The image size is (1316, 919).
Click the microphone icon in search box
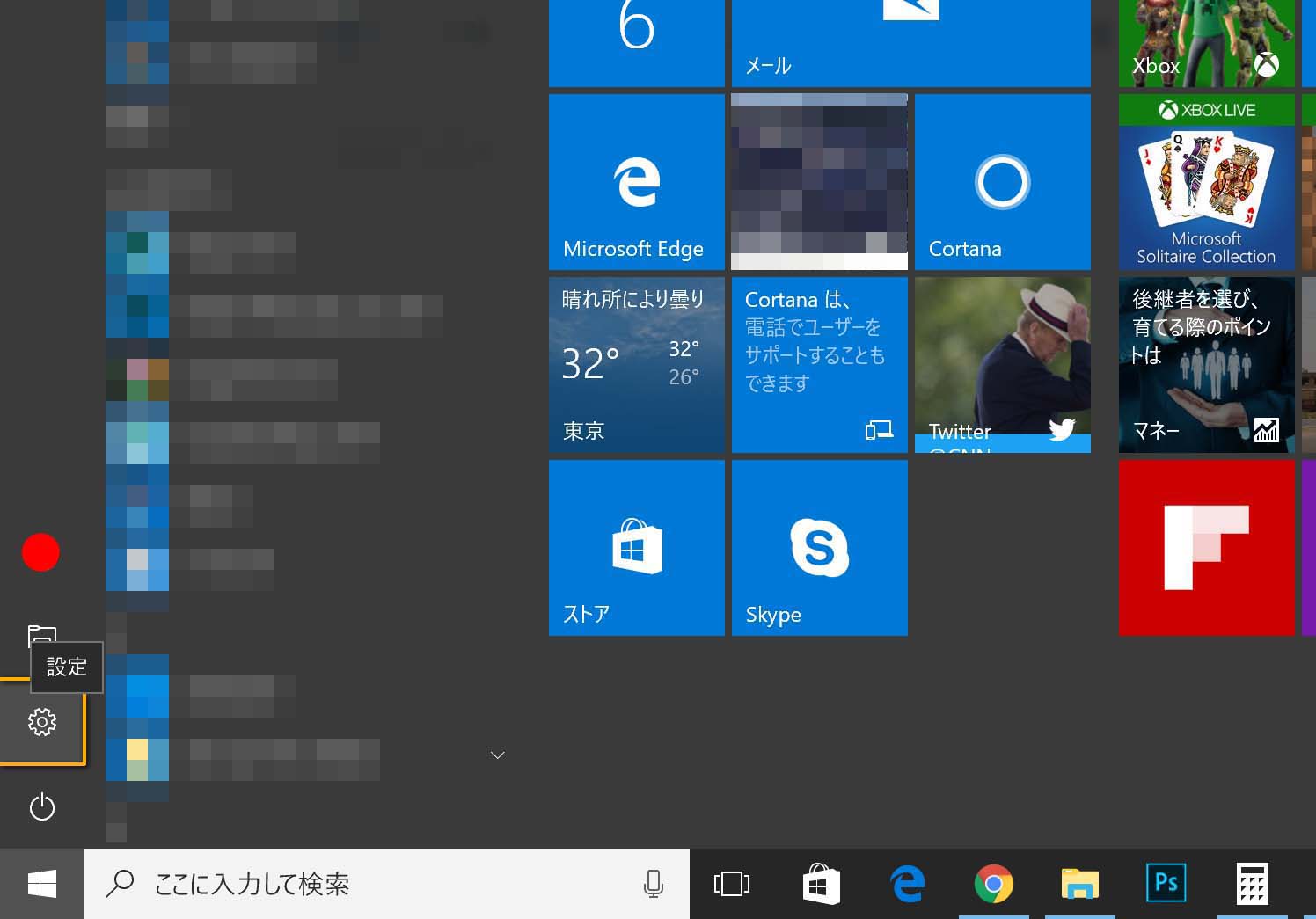click(x=653, y=884)
